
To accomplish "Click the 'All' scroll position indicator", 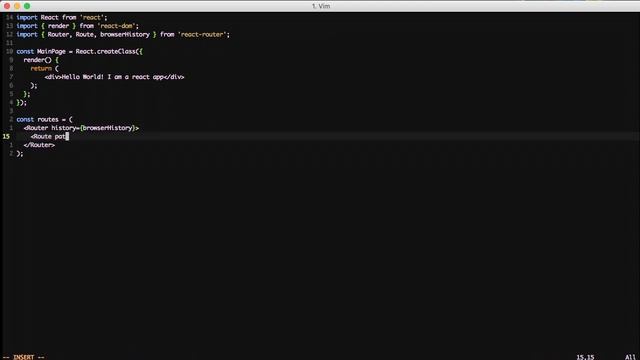I will (630, 357).
